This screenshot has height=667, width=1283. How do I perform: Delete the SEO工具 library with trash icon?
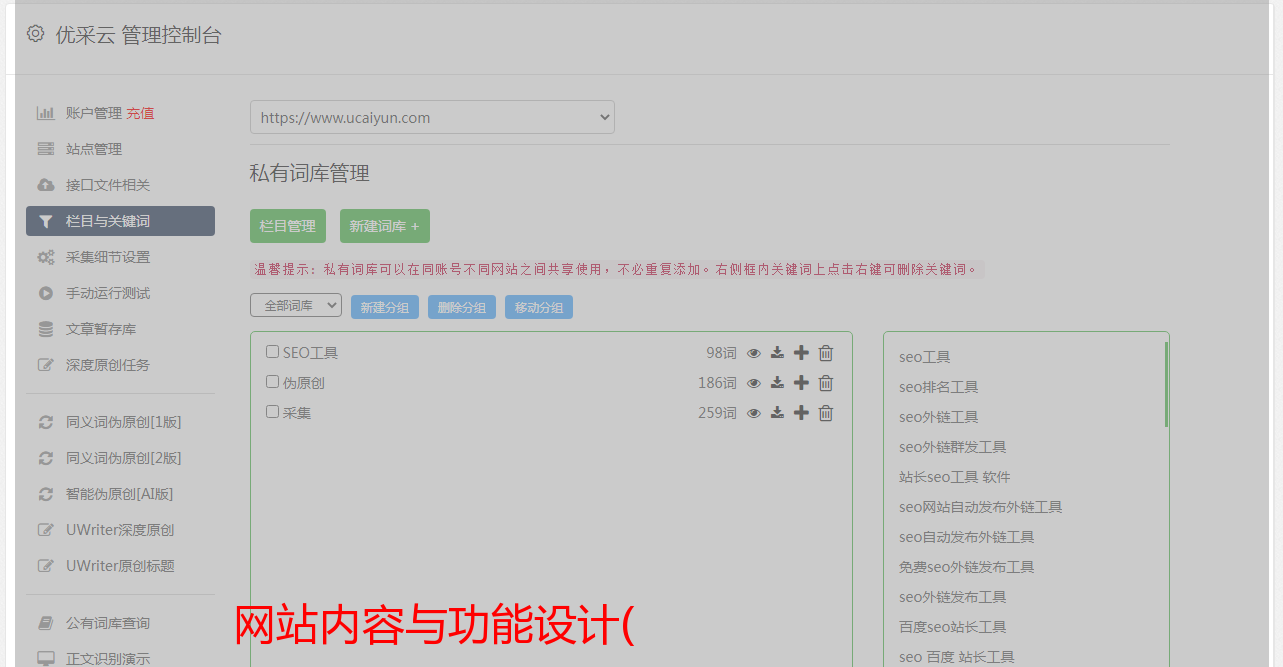(x=826, y=353)
